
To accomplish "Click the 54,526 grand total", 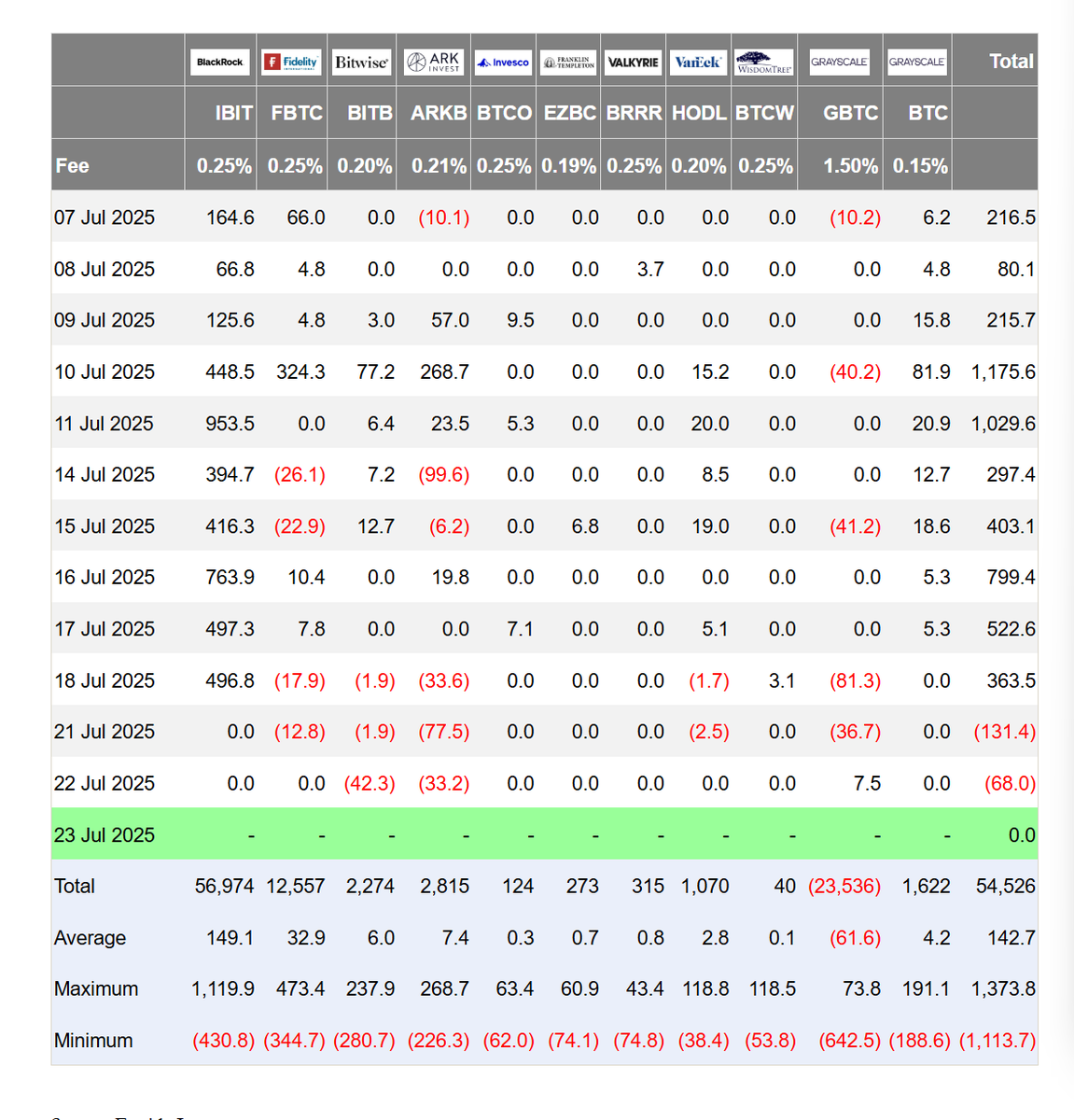I will point(1006,887).
